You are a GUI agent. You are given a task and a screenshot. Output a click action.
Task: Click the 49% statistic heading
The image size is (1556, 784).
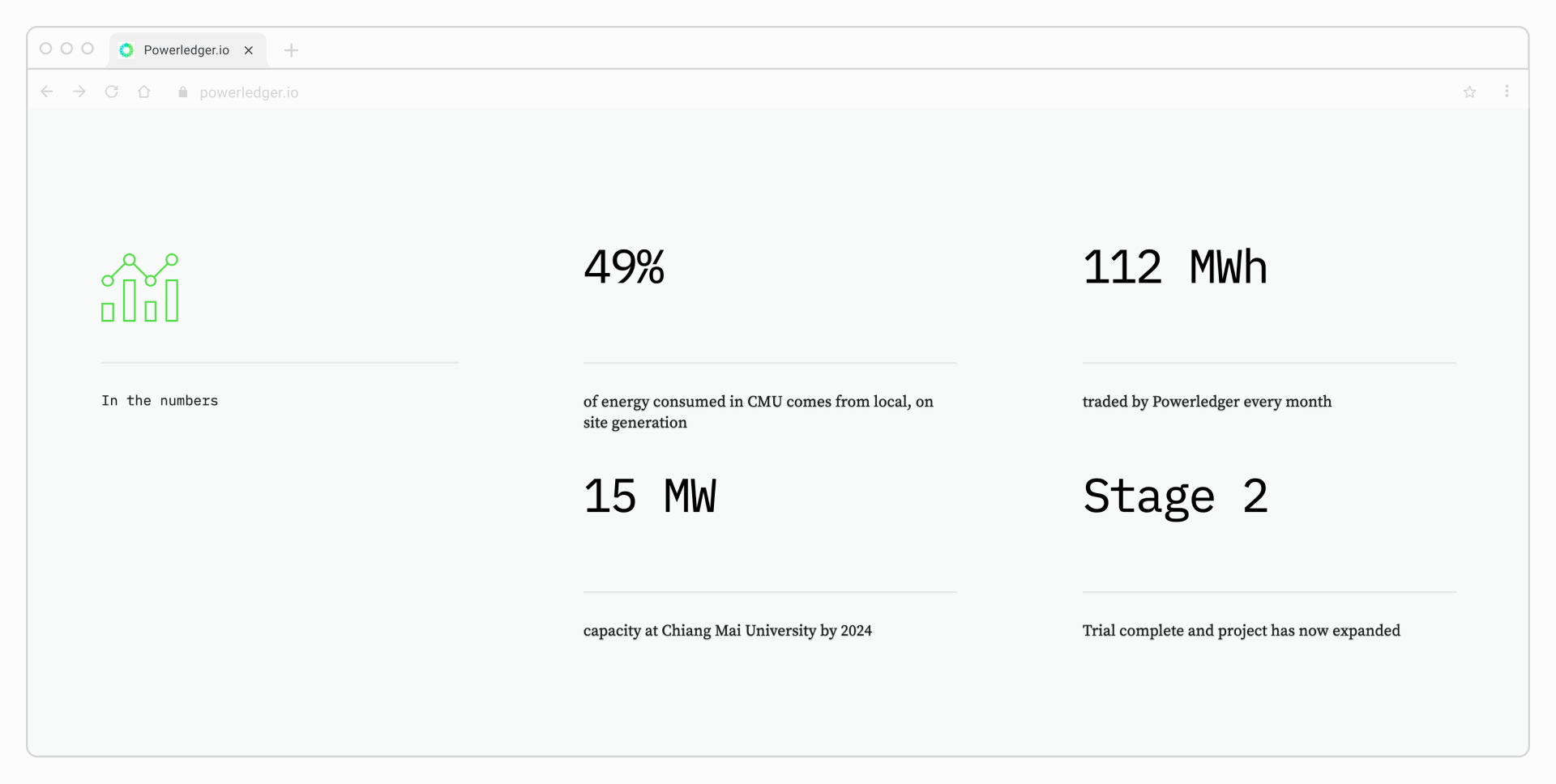[623, 267]
